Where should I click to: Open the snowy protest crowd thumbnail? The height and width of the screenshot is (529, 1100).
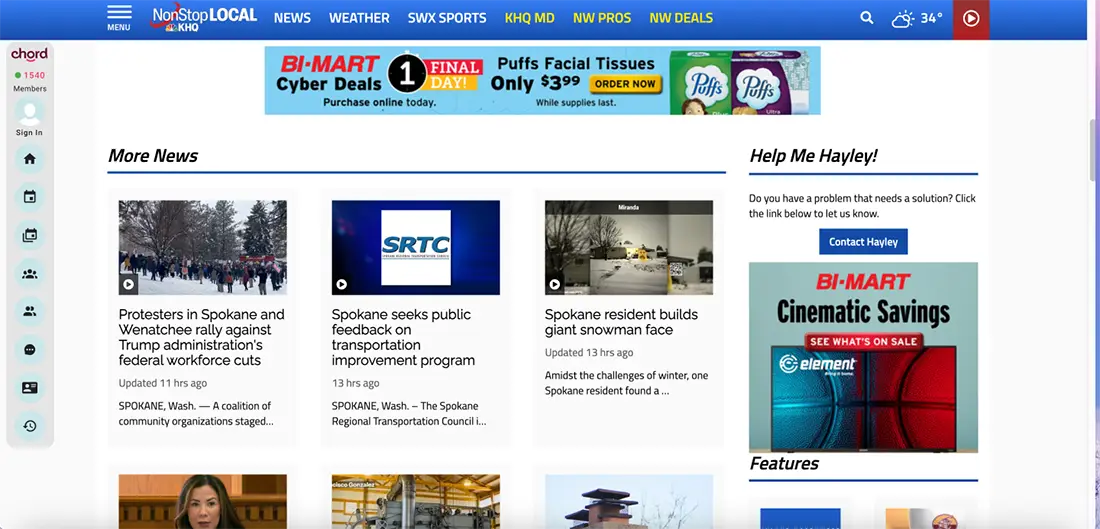tap(203, 248)
